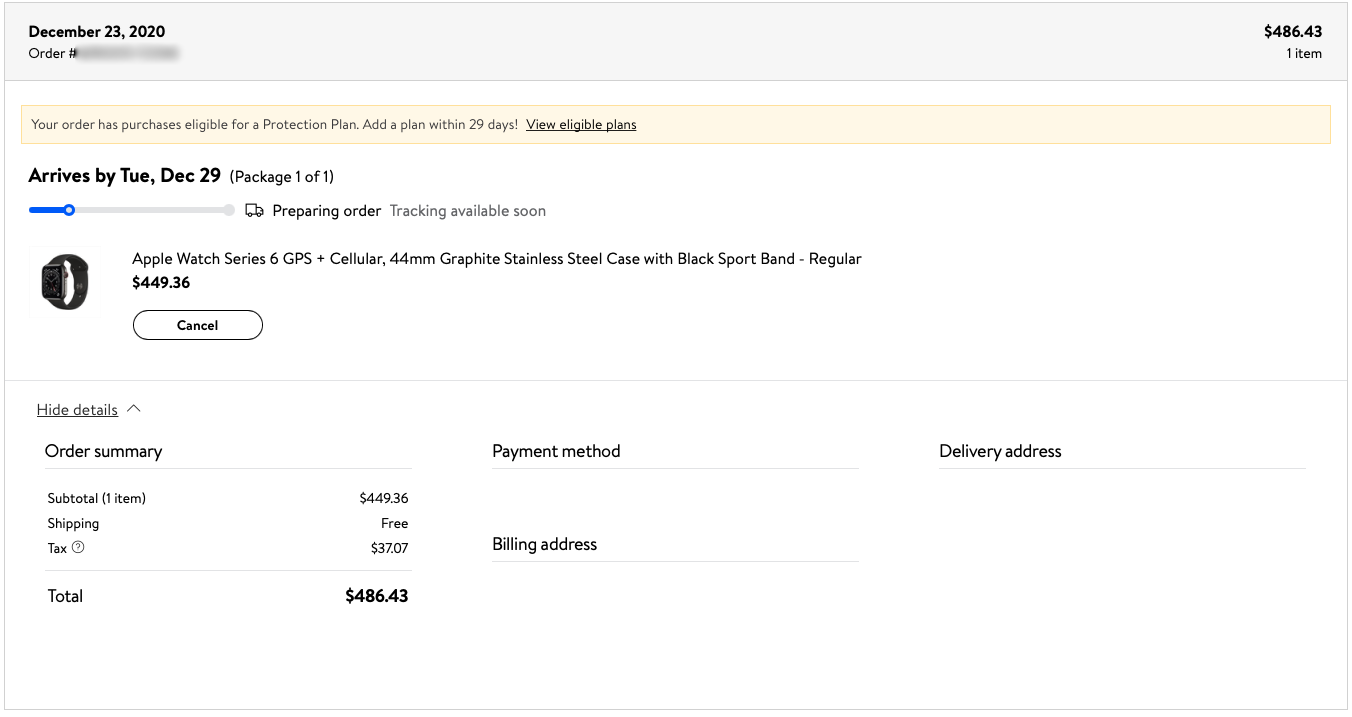Viewport: 1352px width, 717px height.
Task: Click the tax amount $37.07
Action: click(389, 548)
